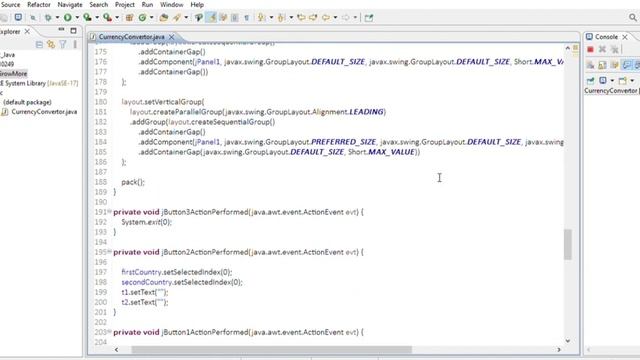
Task: Create a new Java package via toolbar icon
Action: pyautogui.click(x=129, y=18)
